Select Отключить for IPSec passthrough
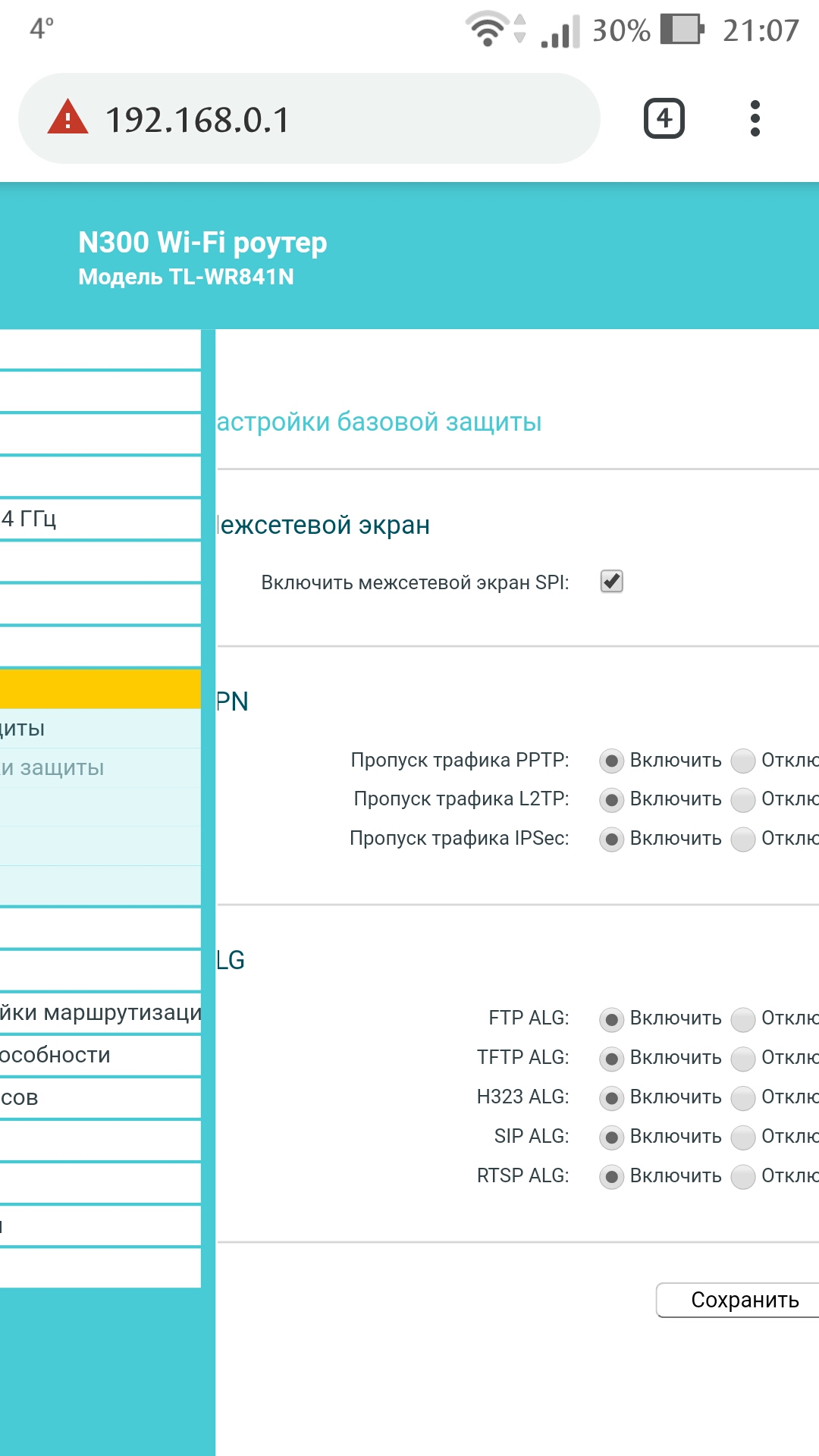Image resolution: width=819 pixels, height=1456 pixels. point(743,839)
